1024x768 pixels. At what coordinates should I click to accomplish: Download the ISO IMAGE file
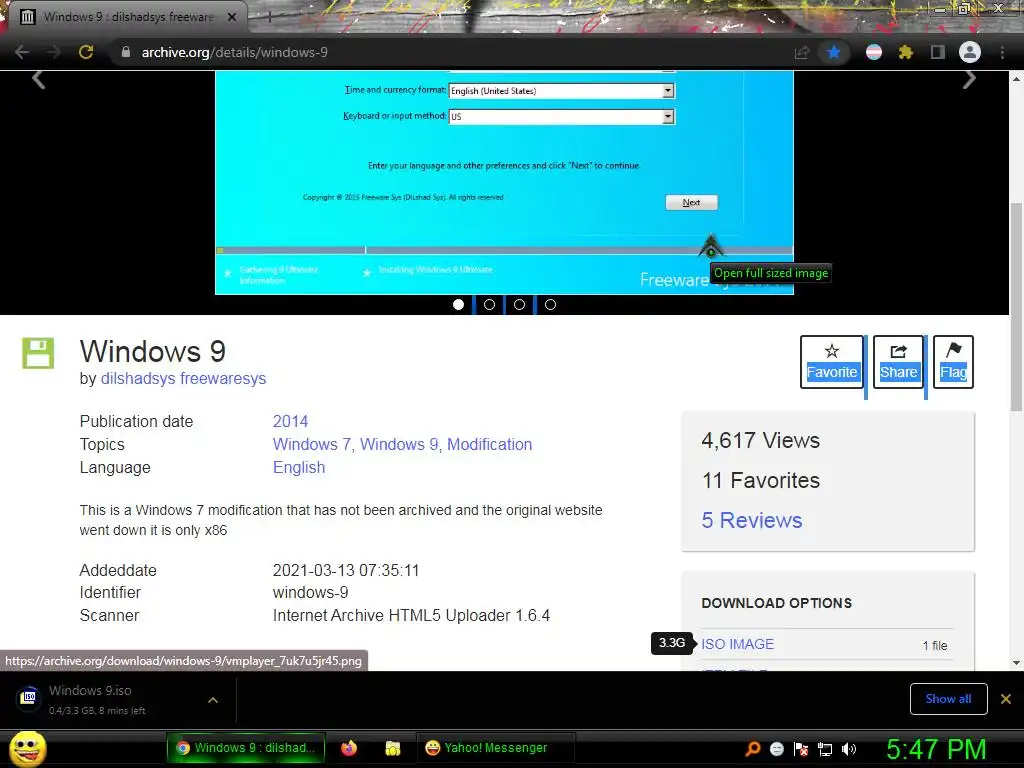click(x=737, y=644)
